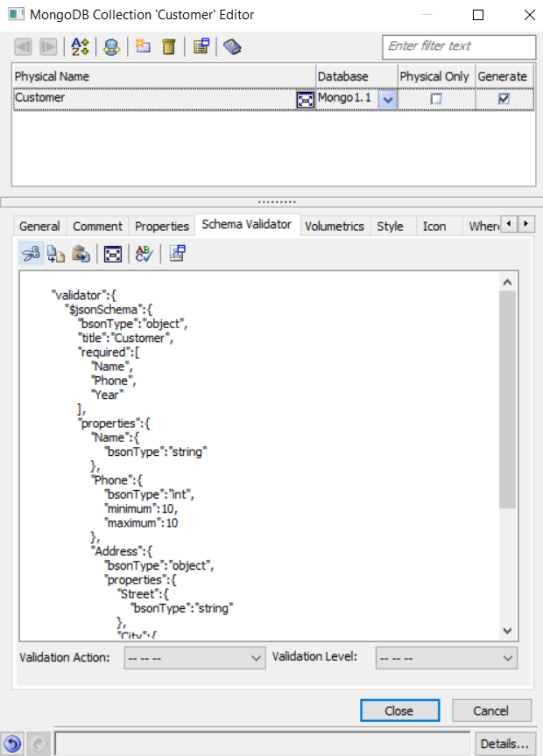Screen dimensions: 543x756
Task: Open the Database dropdown for Mongo1.1
Action: 387,100
